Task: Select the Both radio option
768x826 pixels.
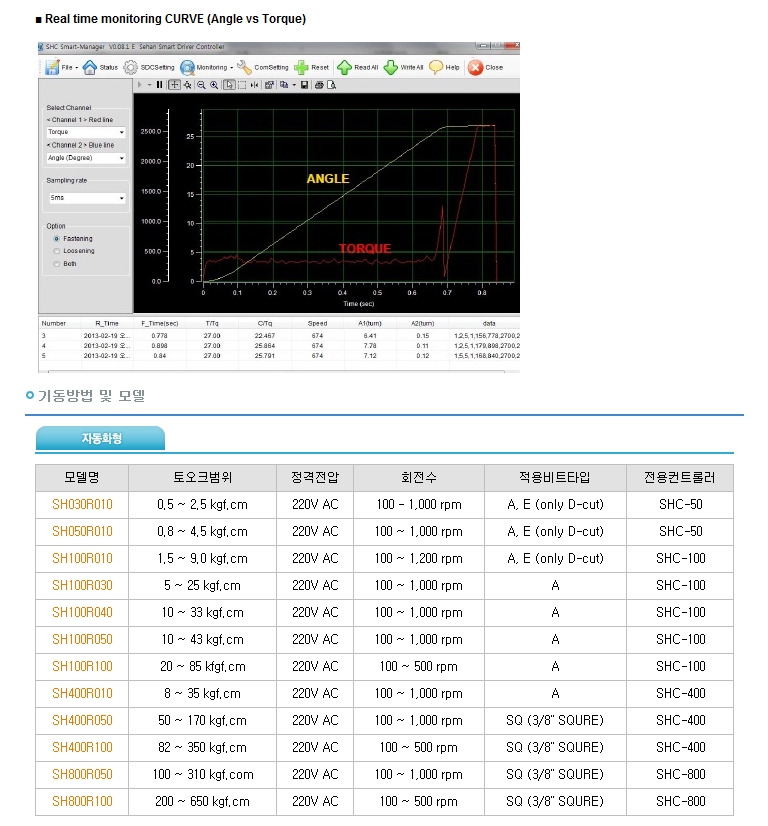Action: click(56, 263)
